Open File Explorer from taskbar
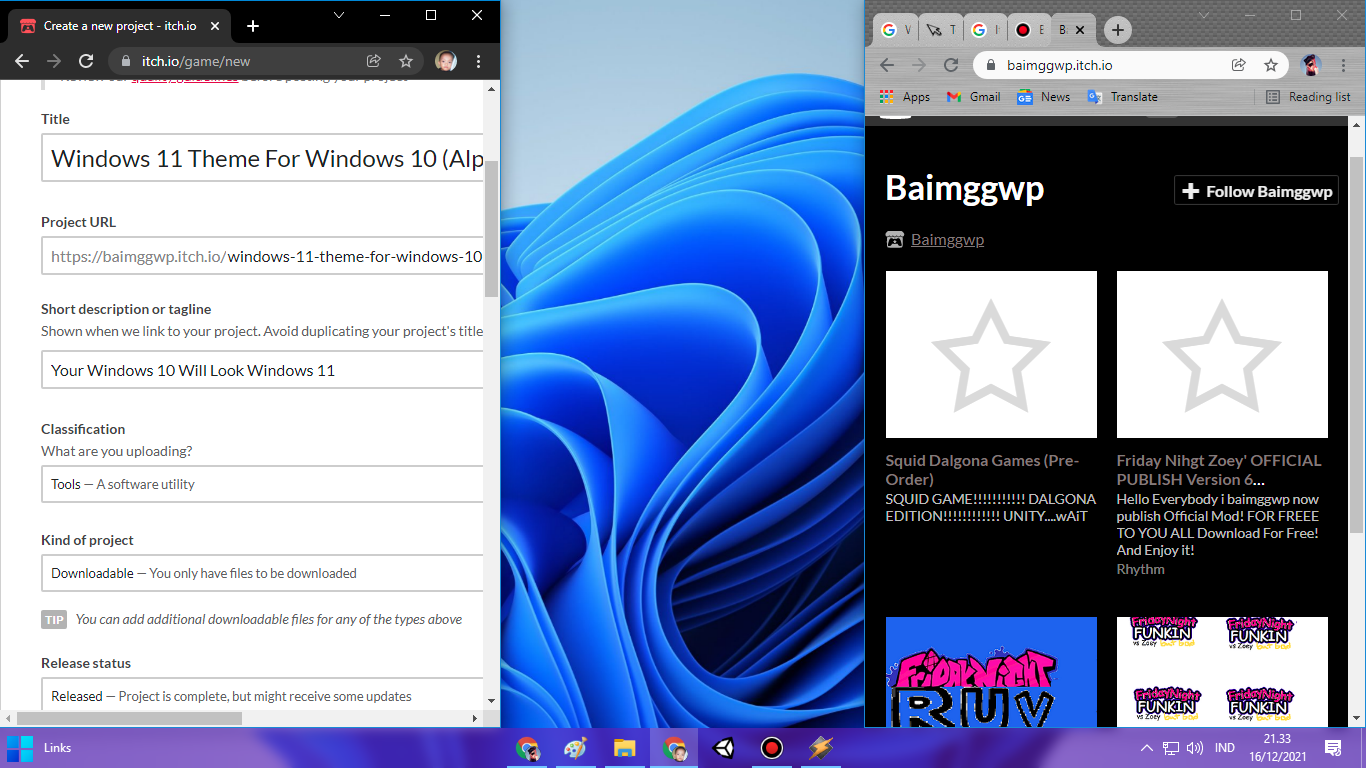 [x=625, y=748]
